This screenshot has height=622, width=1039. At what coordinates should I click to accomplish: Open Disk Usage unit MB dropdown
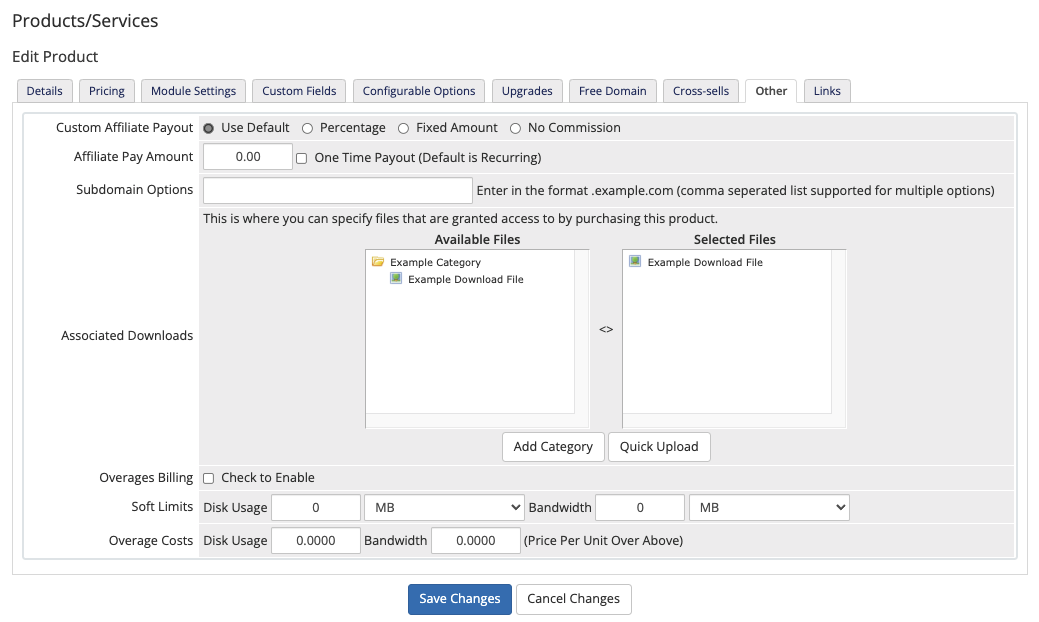tap(444, 507)
